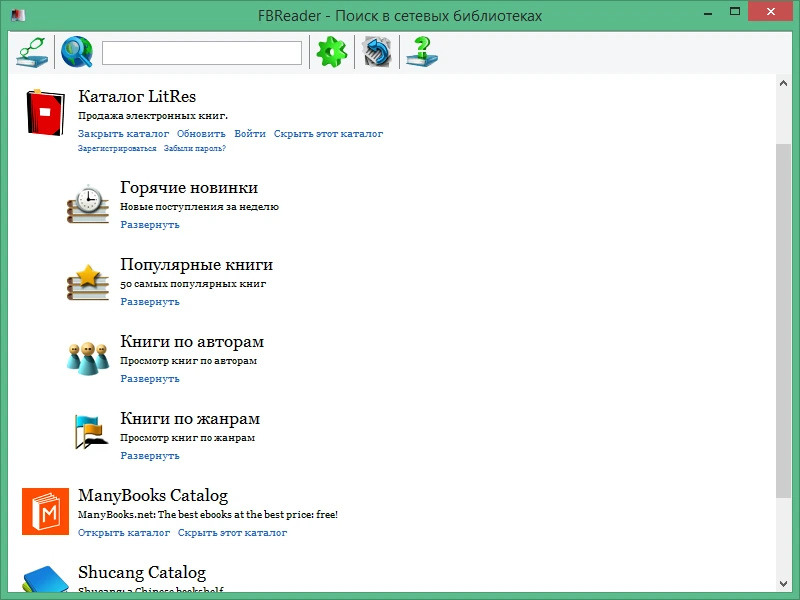Click the Обновить link
The width and height of the screenshot is (800, 600).
(x=201, y=134)
